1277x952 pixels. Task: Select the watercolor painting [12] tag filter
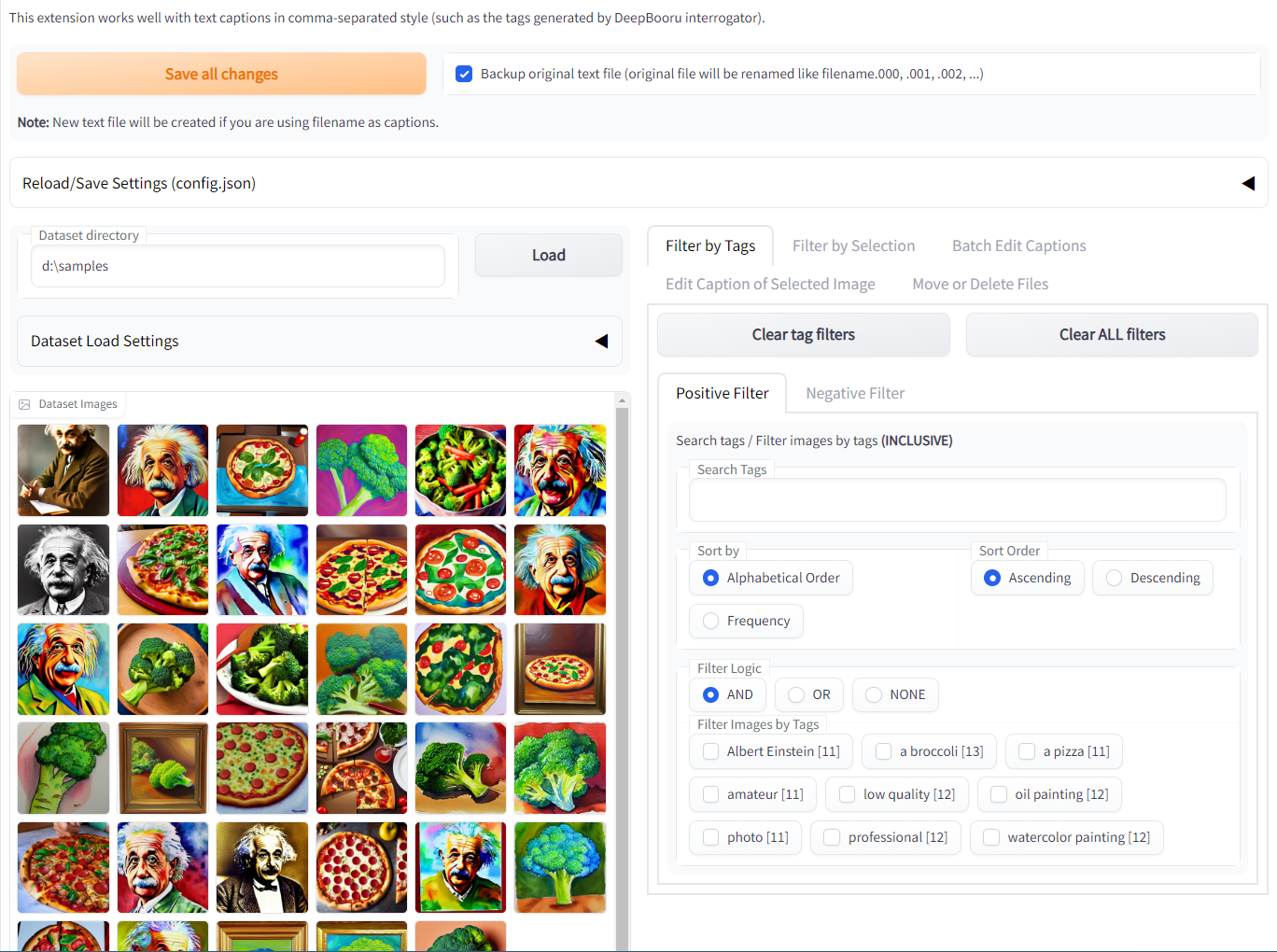990,837
